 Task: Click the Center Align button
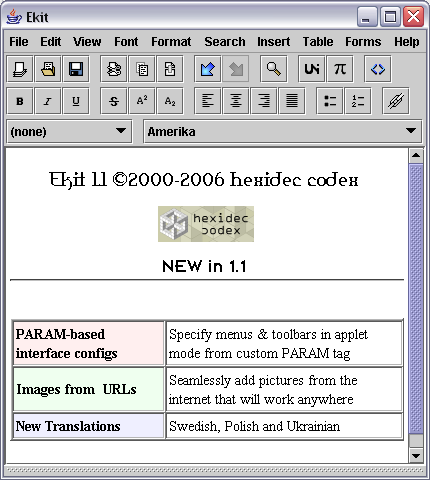(236, 101)
